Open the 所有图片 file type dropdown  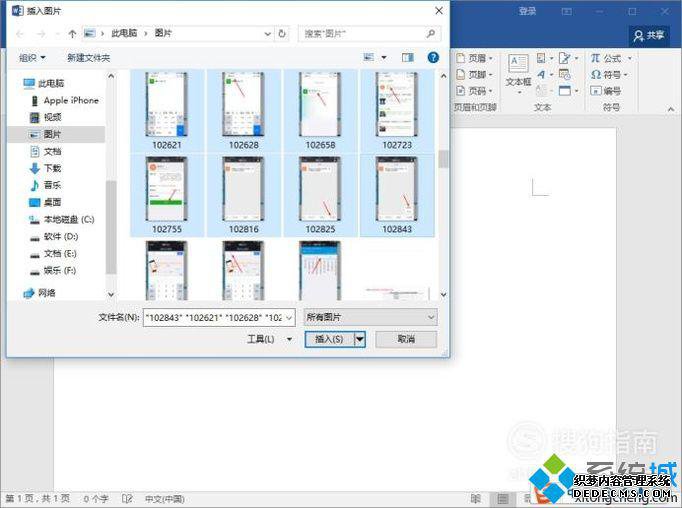pos(370,317)
